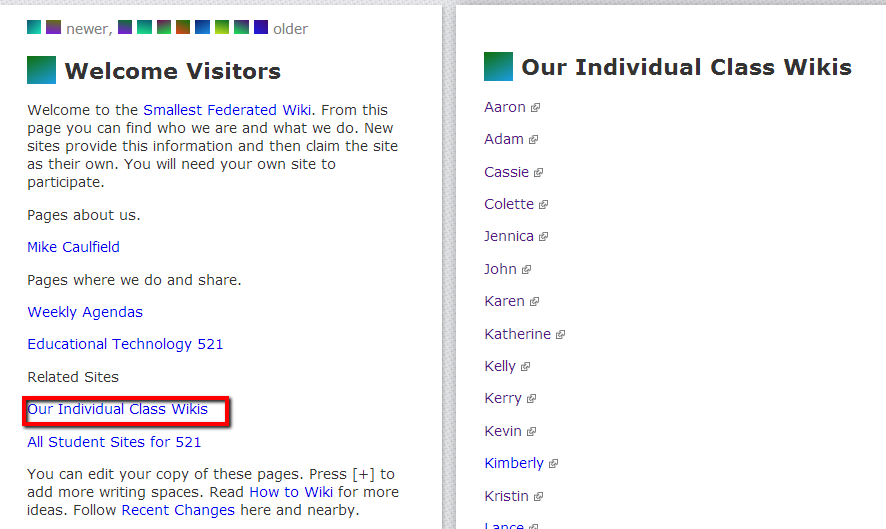Click the external link icon beside Katherine
Viewport: 886px width, 529px height.
561,335
